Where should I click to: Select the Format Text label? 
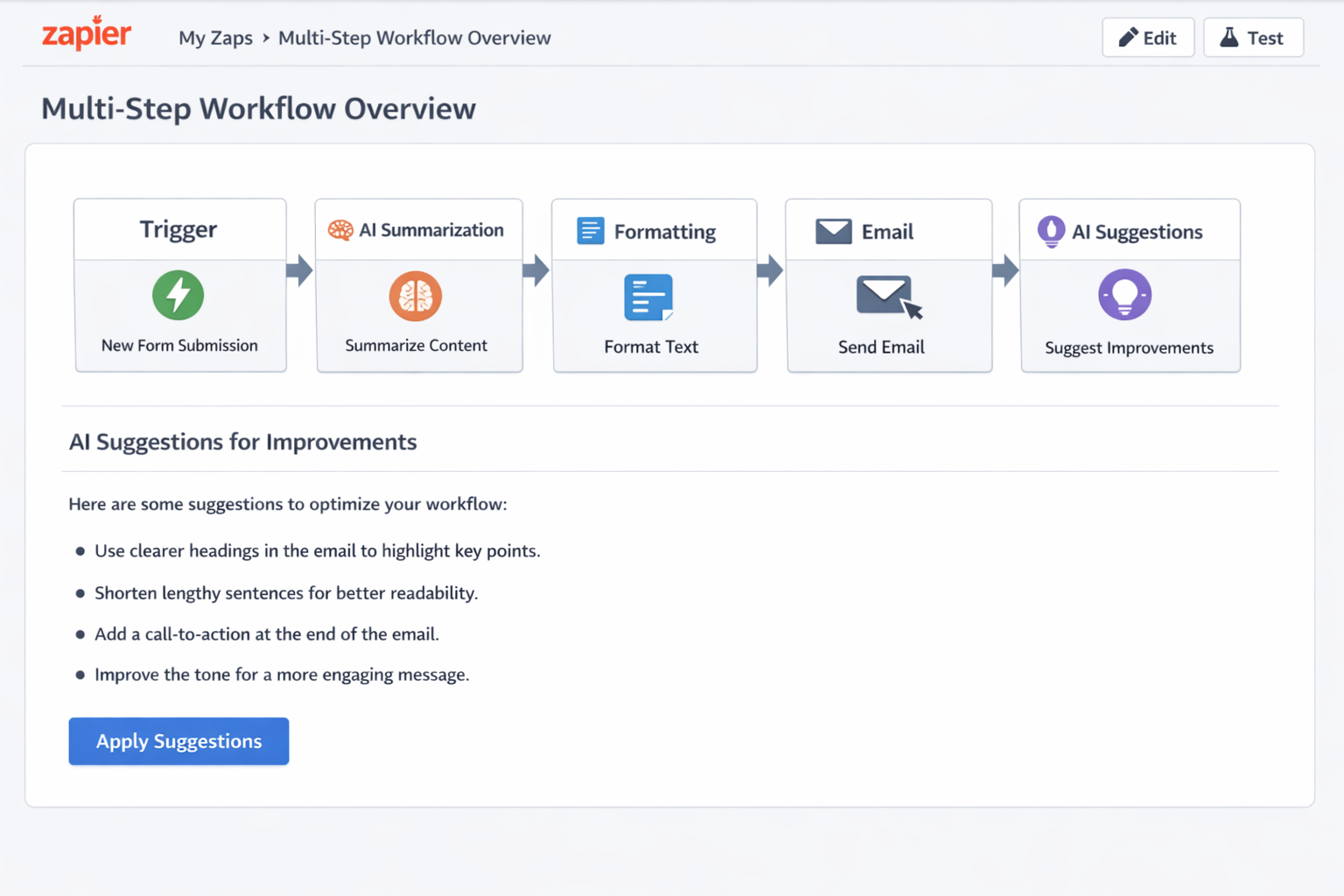point(651,347)
